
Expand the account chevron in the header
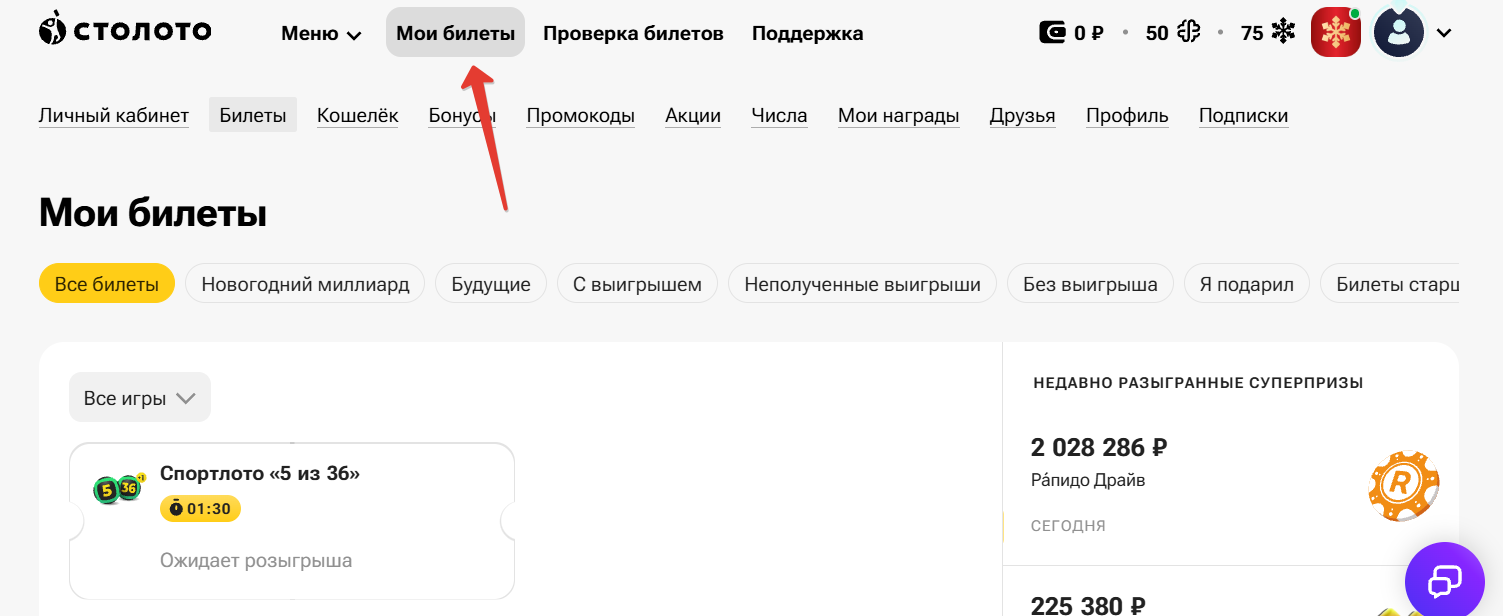[1443, 32]
